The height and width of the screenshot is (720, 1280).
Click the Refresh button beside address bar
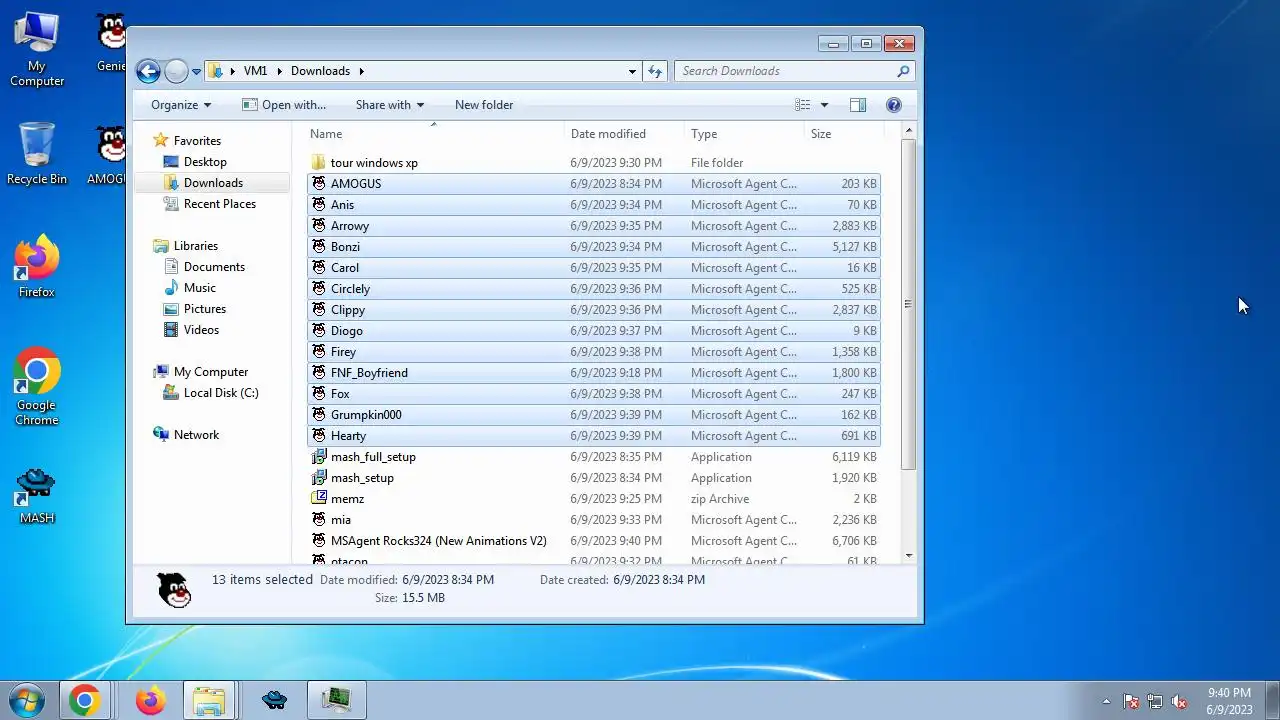tap(655, 71)
